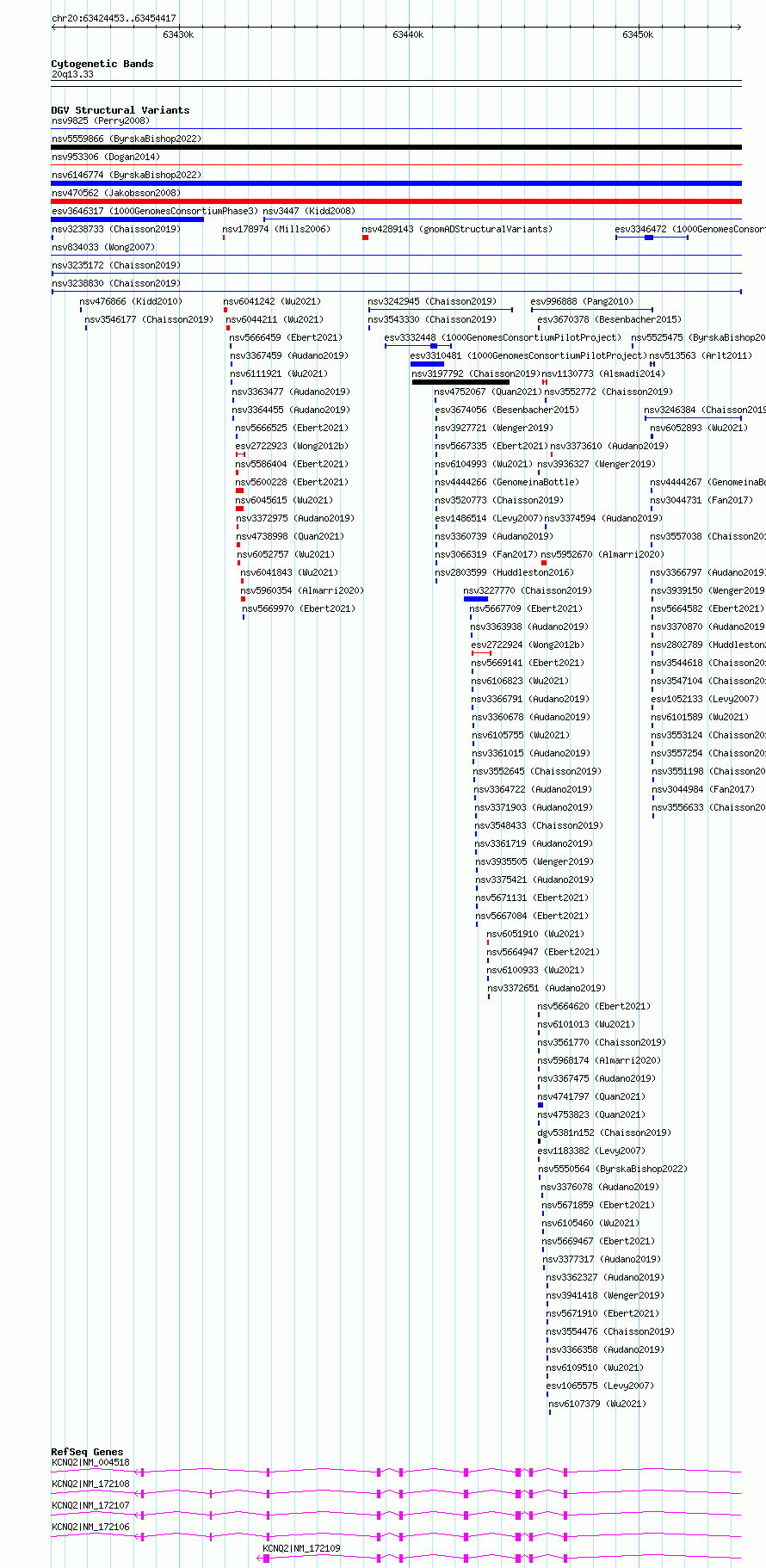
Task: Open variant nsv5559866 (ByrskaBishop2022) label
Action: pyautogui.click(x=127, y=139)
